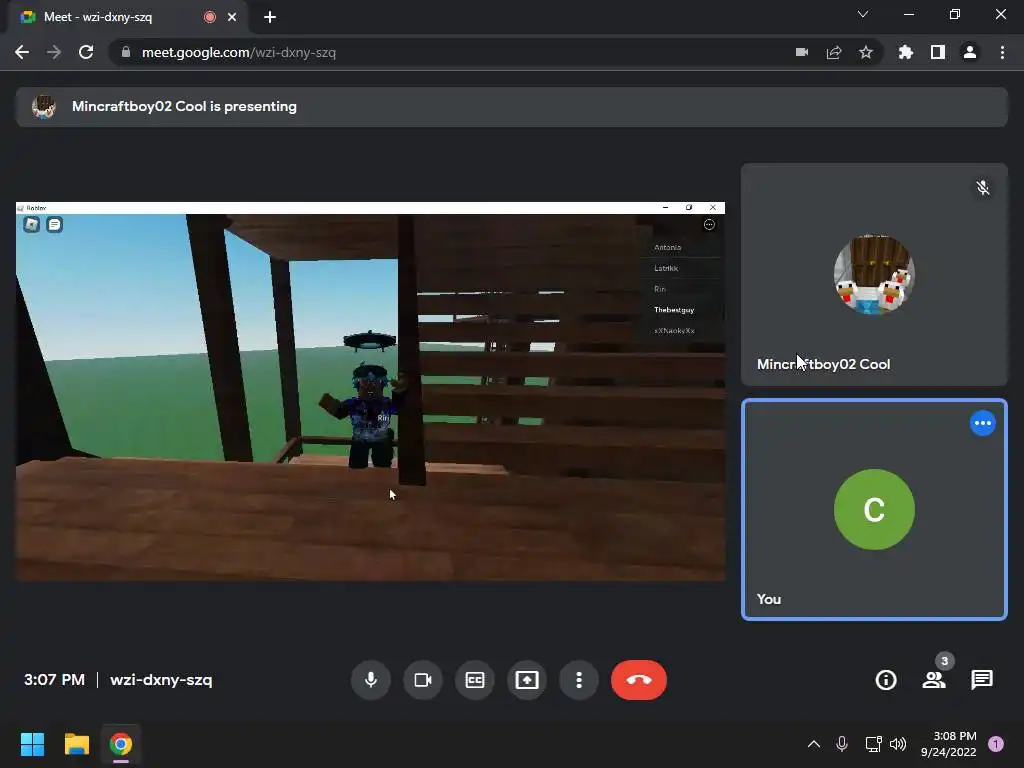1024x768 pixels.
Task: Go back in browser history
Action: [22, 52]
